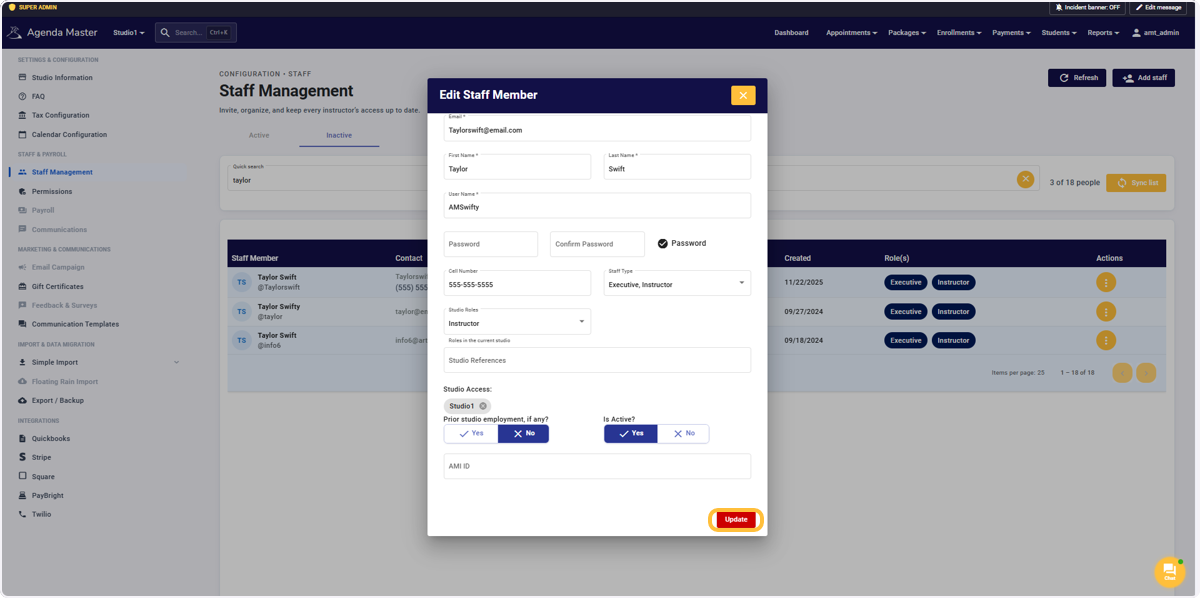Screen dimensions: 1200x598
Task: Focus the Cell Number field
Action: tap(517, 283)
